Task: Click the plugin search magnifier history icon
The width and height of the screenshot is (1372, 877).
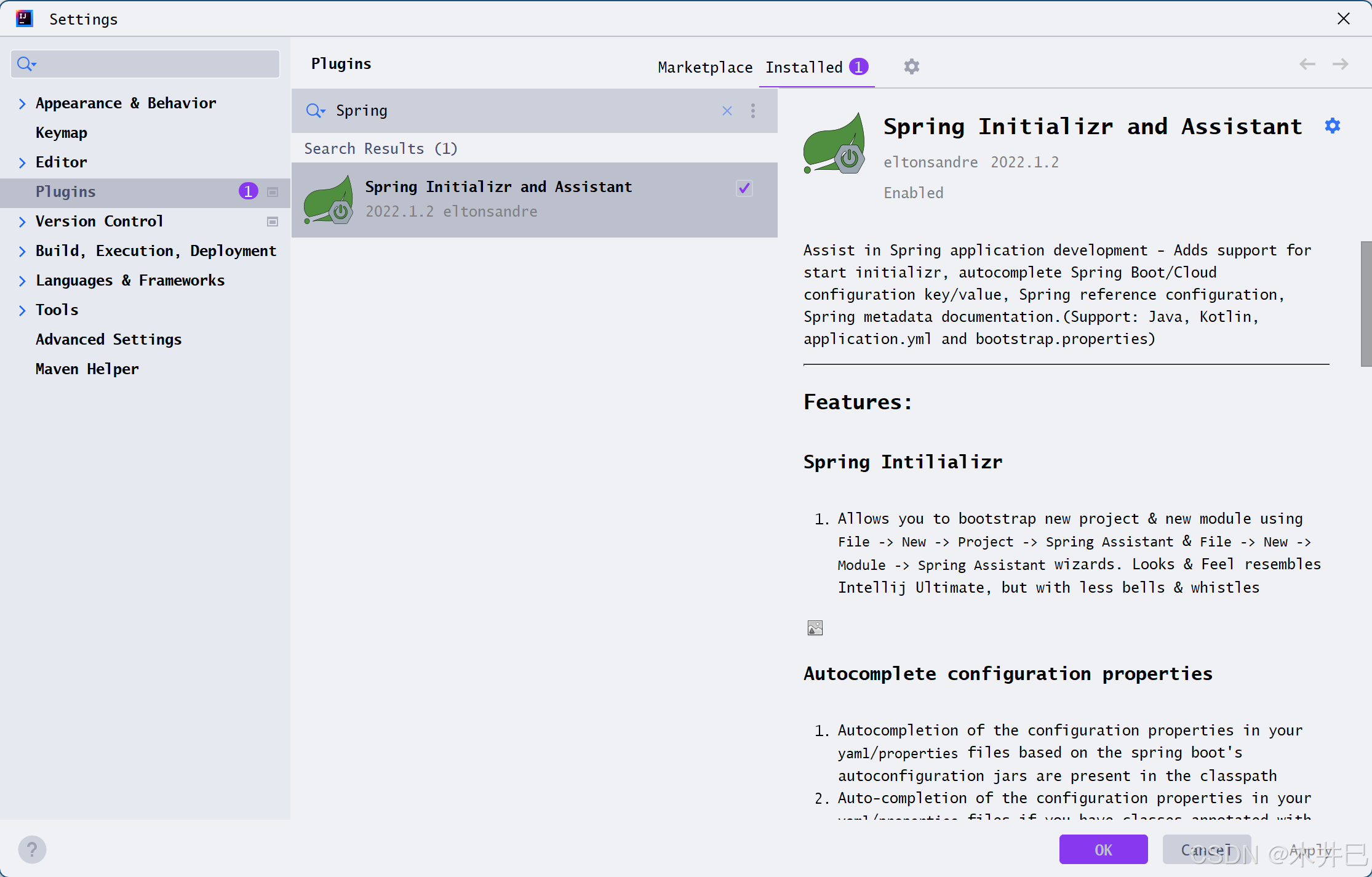Action: pos(316,111)
